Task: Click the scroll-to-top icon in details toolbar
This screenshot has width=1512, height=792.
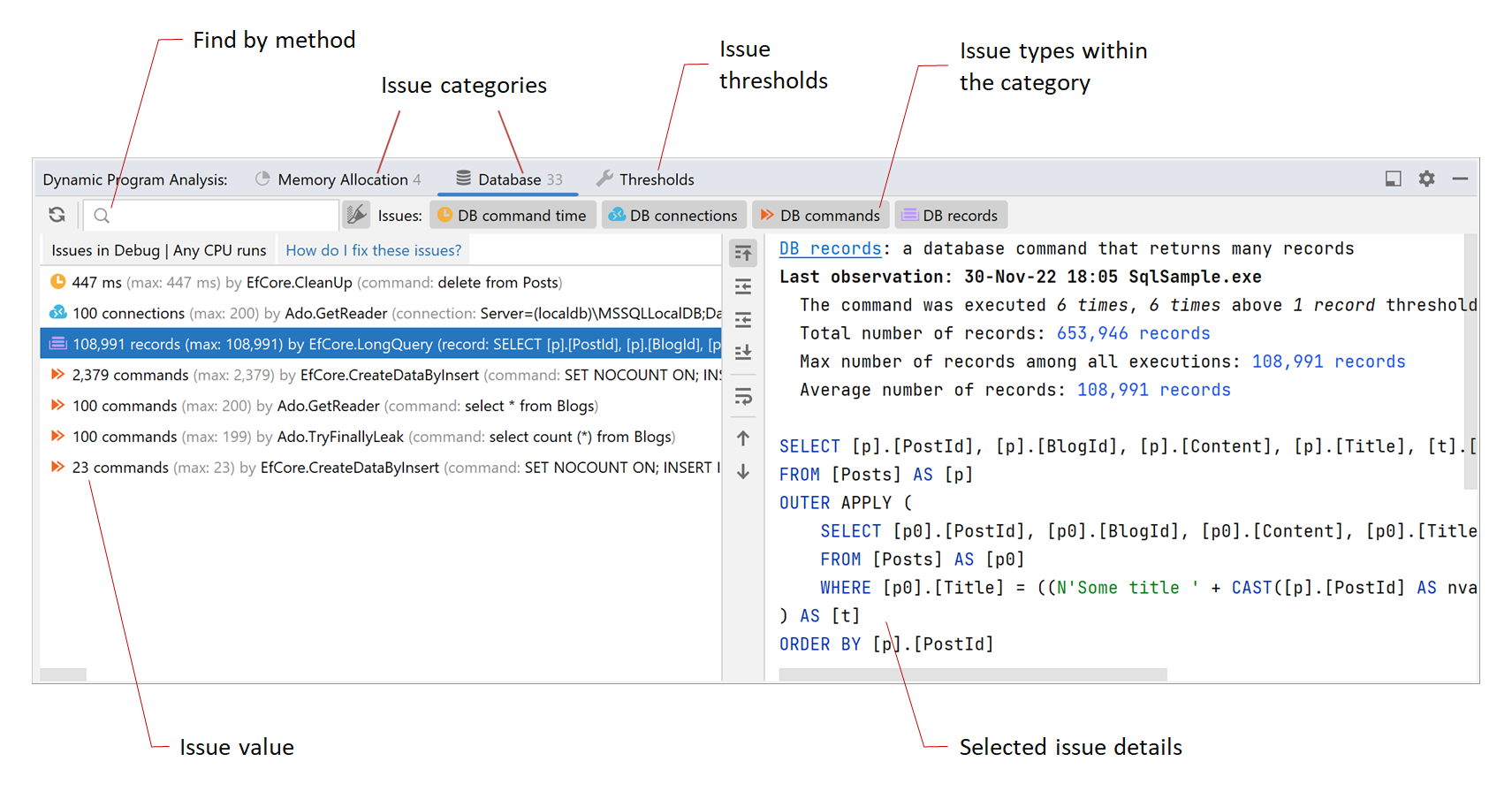Action: [743, 254]
